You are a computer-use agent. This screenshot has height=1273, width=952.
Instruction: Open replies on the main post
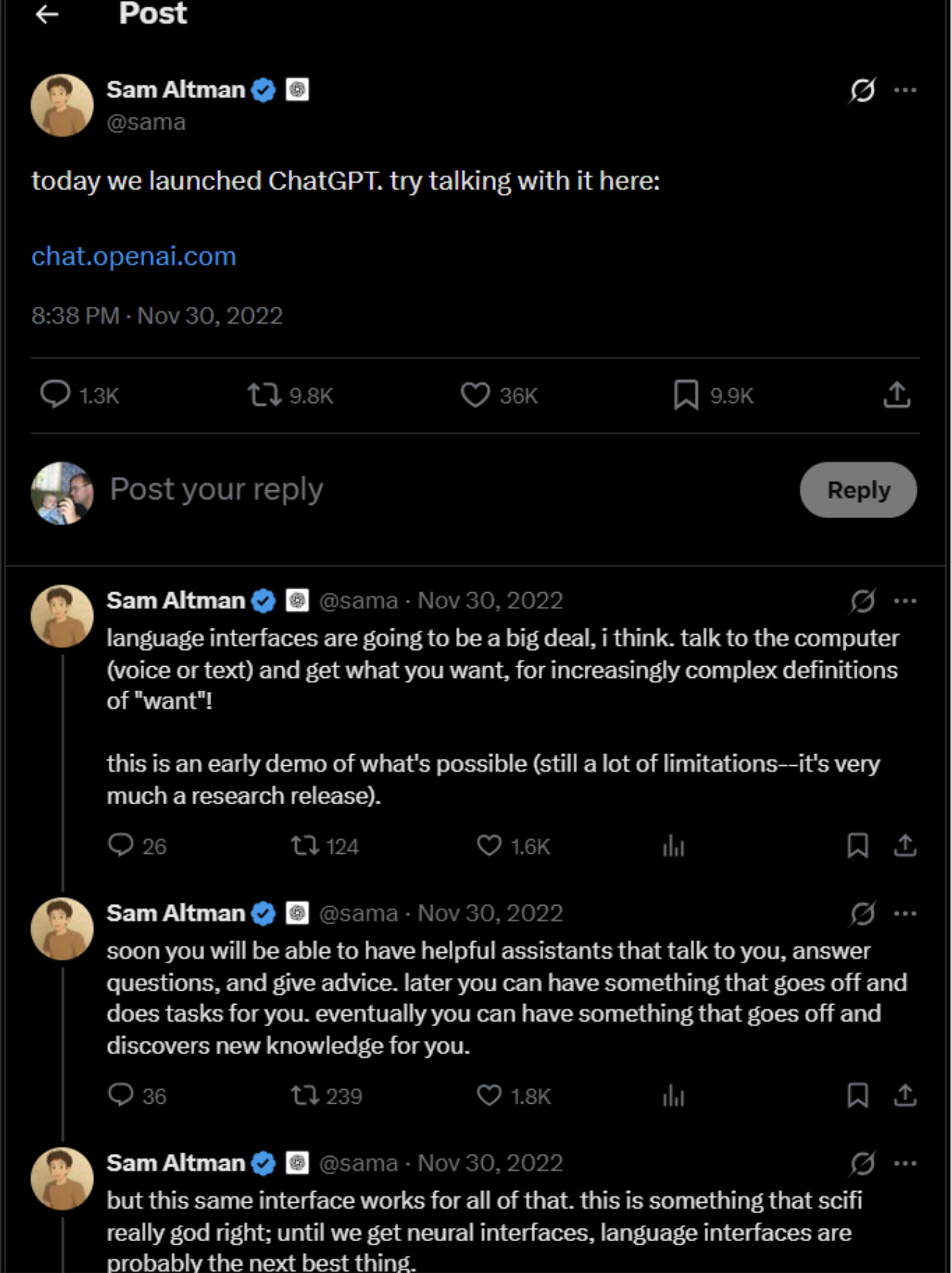pyautogui.click(x=55, y=395)
